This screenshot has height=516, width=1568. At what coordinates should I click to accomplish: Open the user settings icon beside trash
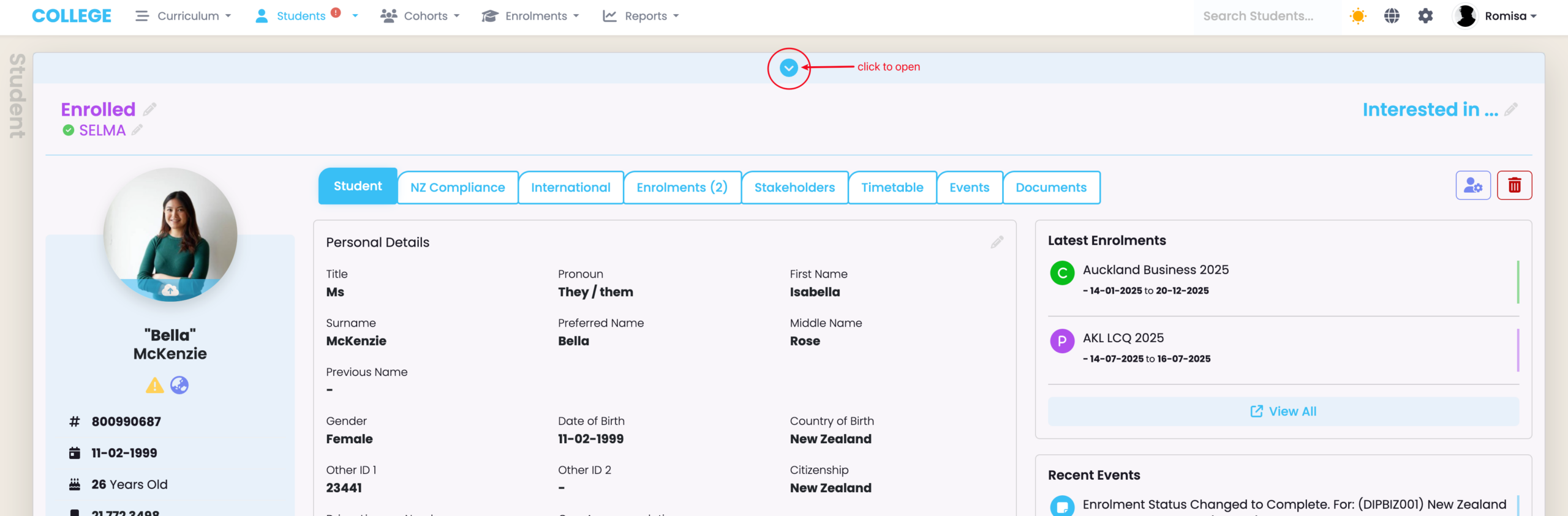pyautogui.click(x=1472, y=185)
